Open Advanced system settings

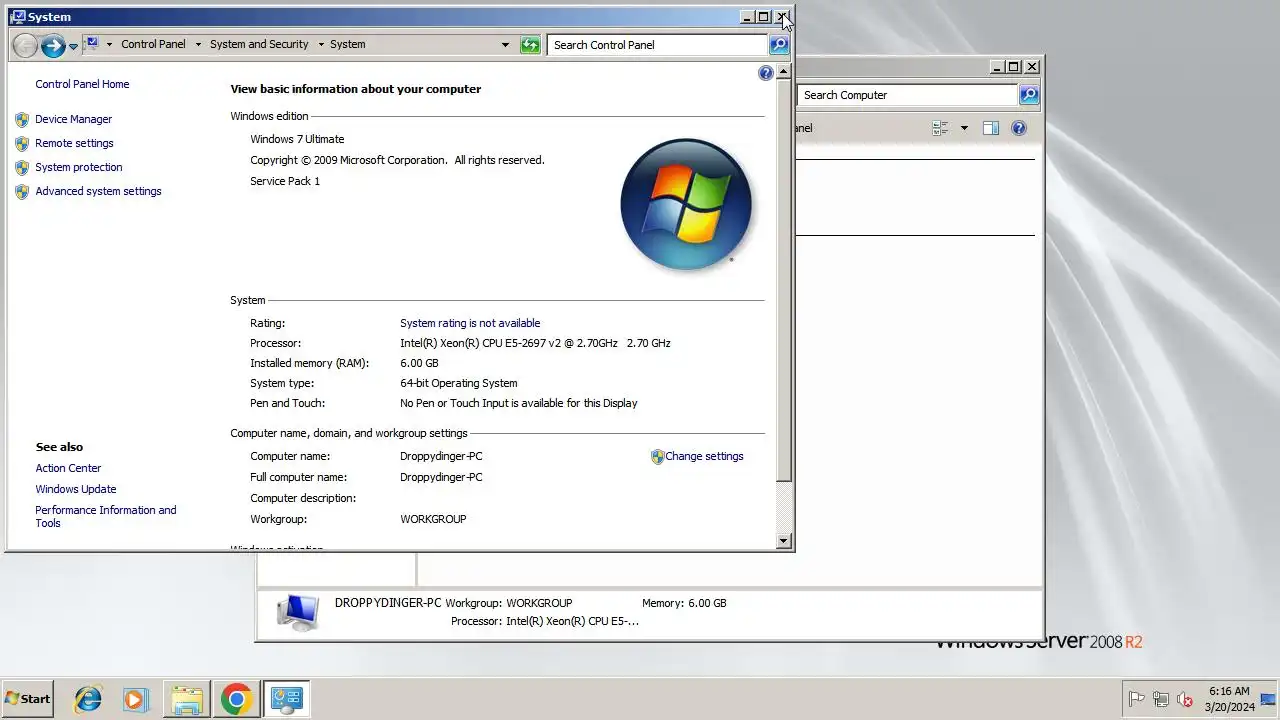tap(98, 191)
